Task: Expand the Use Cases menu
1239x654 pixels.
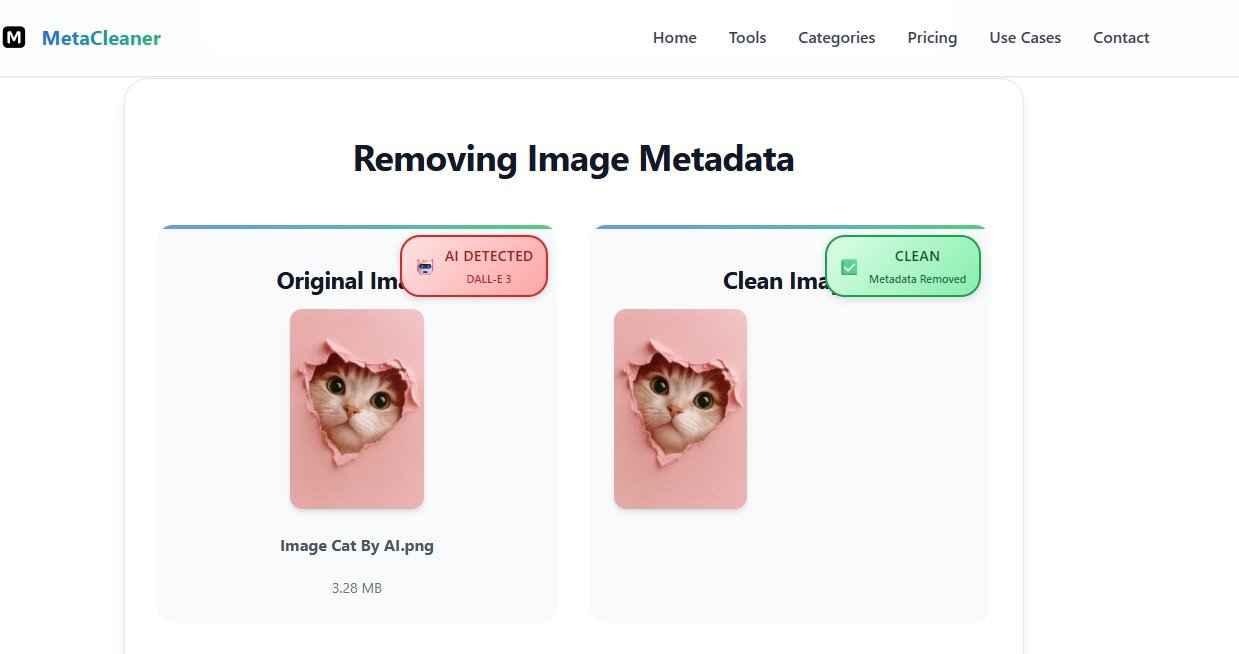Action: pyautogui.click(x=1024, y=38)
